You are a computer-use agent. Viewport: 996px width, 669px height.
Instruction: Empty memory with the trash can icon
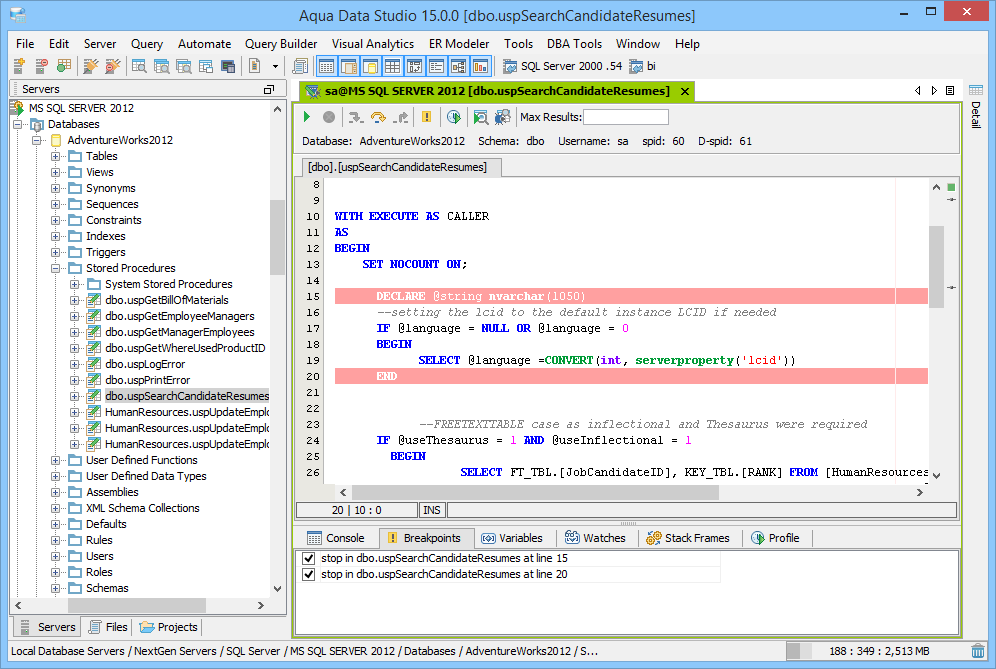pyautogui.click(x=978, y=651)
